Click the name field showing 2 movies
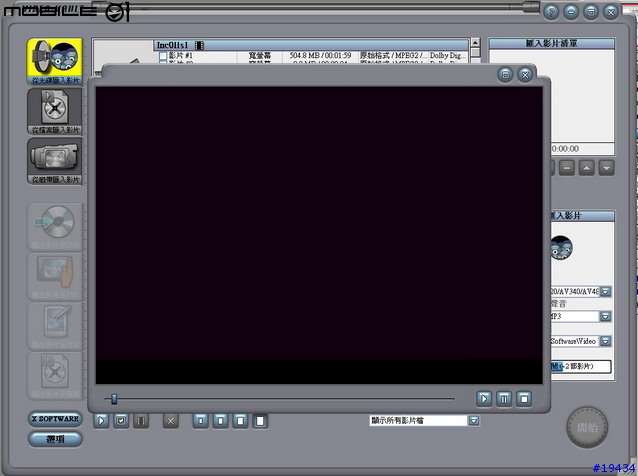Viewport: 638px width, 476px height. 581,366
